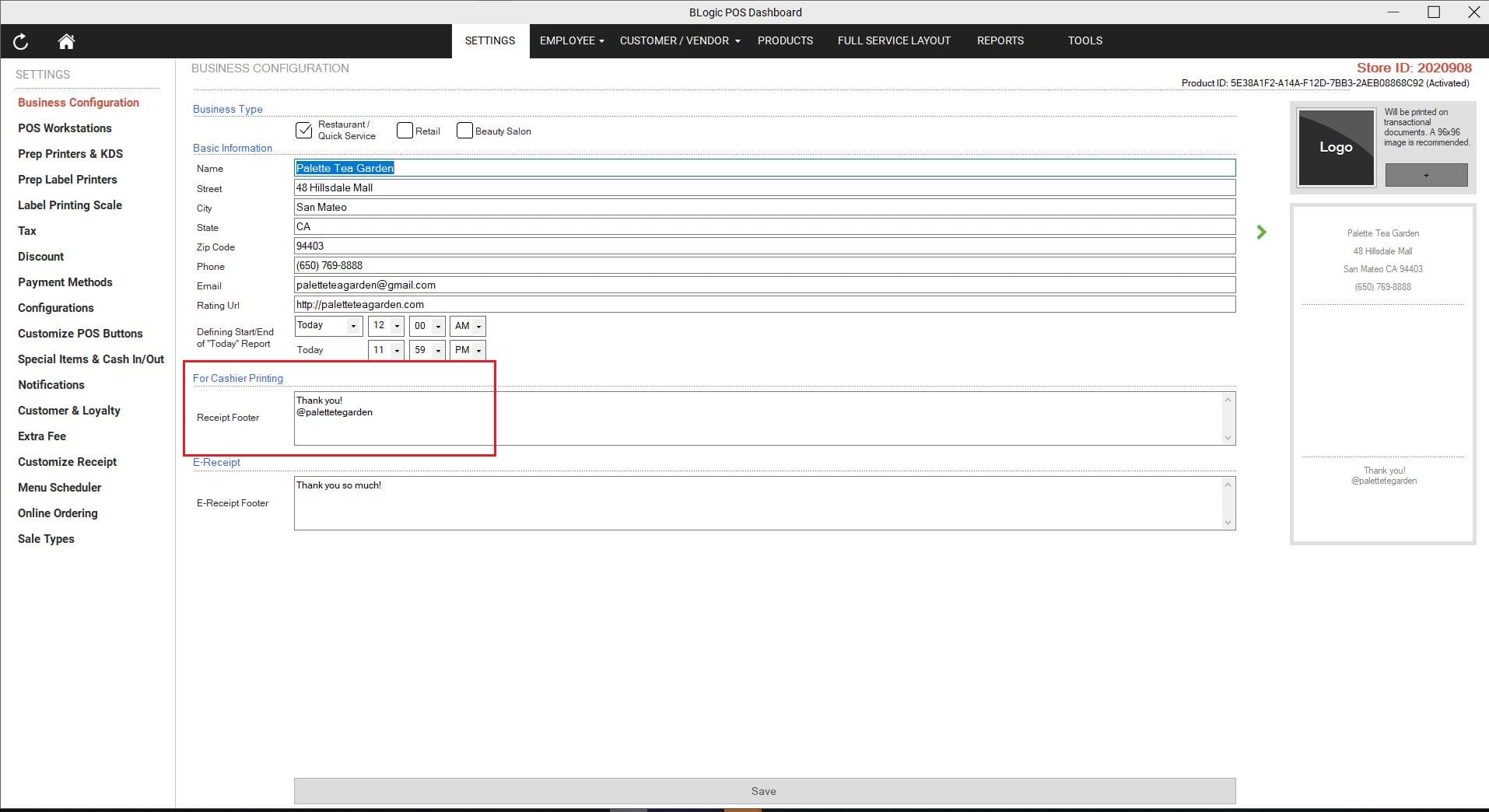
Task: Click the Rating Url input field
Action: (764, 305)
